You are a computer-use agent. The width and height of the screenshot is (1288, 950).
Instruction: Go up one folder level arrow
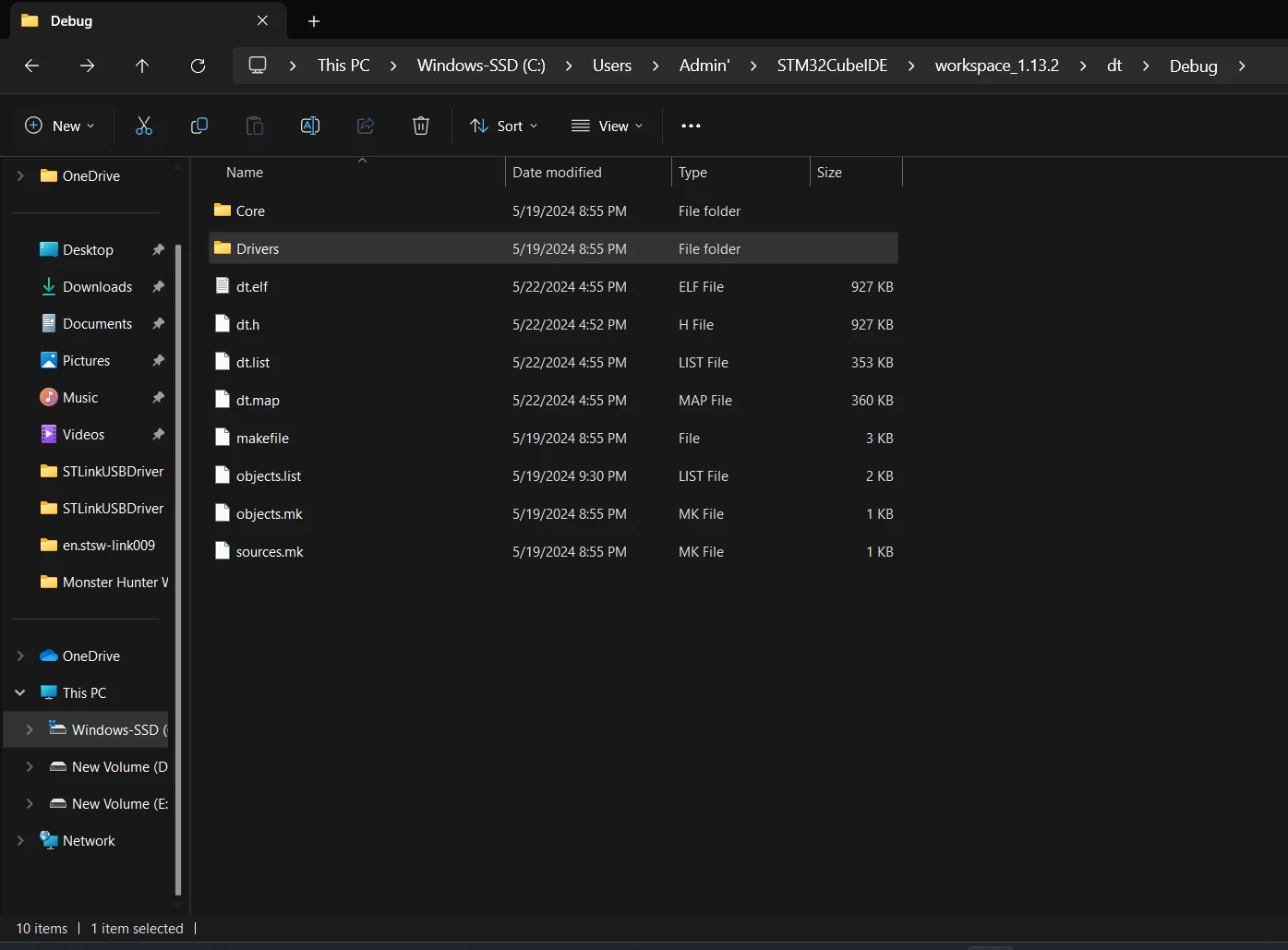(142, 66)
